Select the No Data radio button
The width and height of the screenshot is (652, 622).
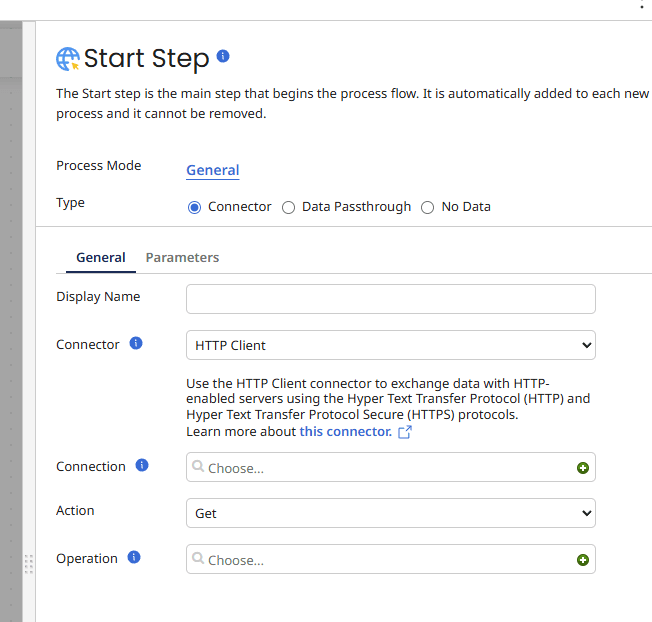pos(428,207)
